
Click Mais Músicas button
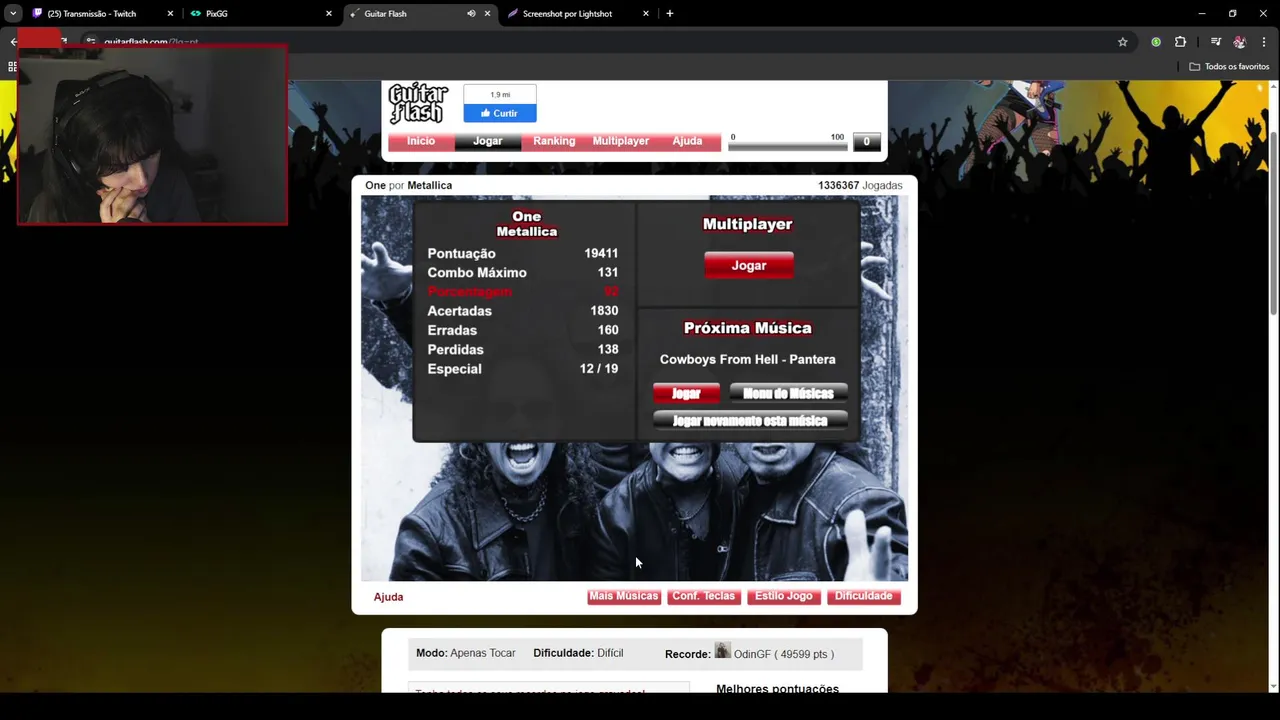(624, 596)
